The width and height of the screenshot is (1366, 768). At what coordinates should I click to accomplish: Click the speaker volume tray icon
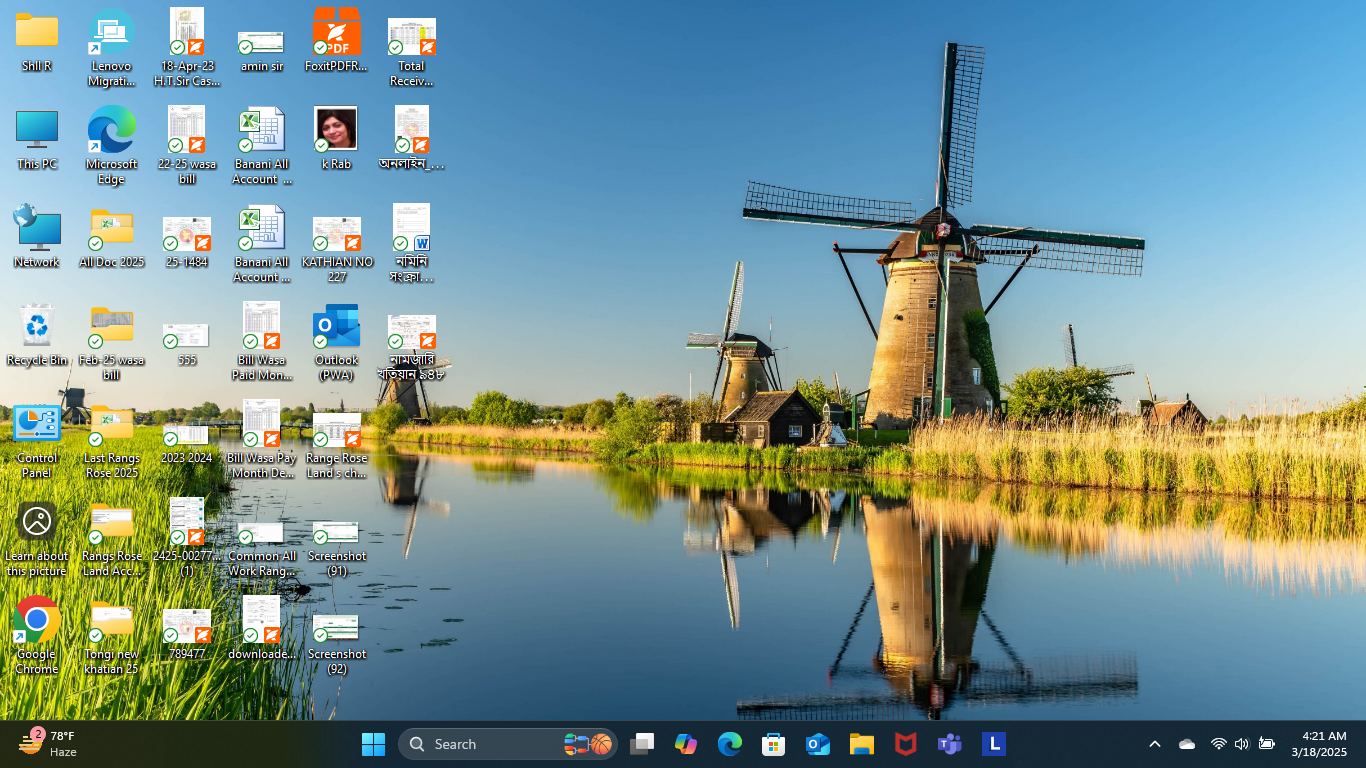pos(1242,744)
